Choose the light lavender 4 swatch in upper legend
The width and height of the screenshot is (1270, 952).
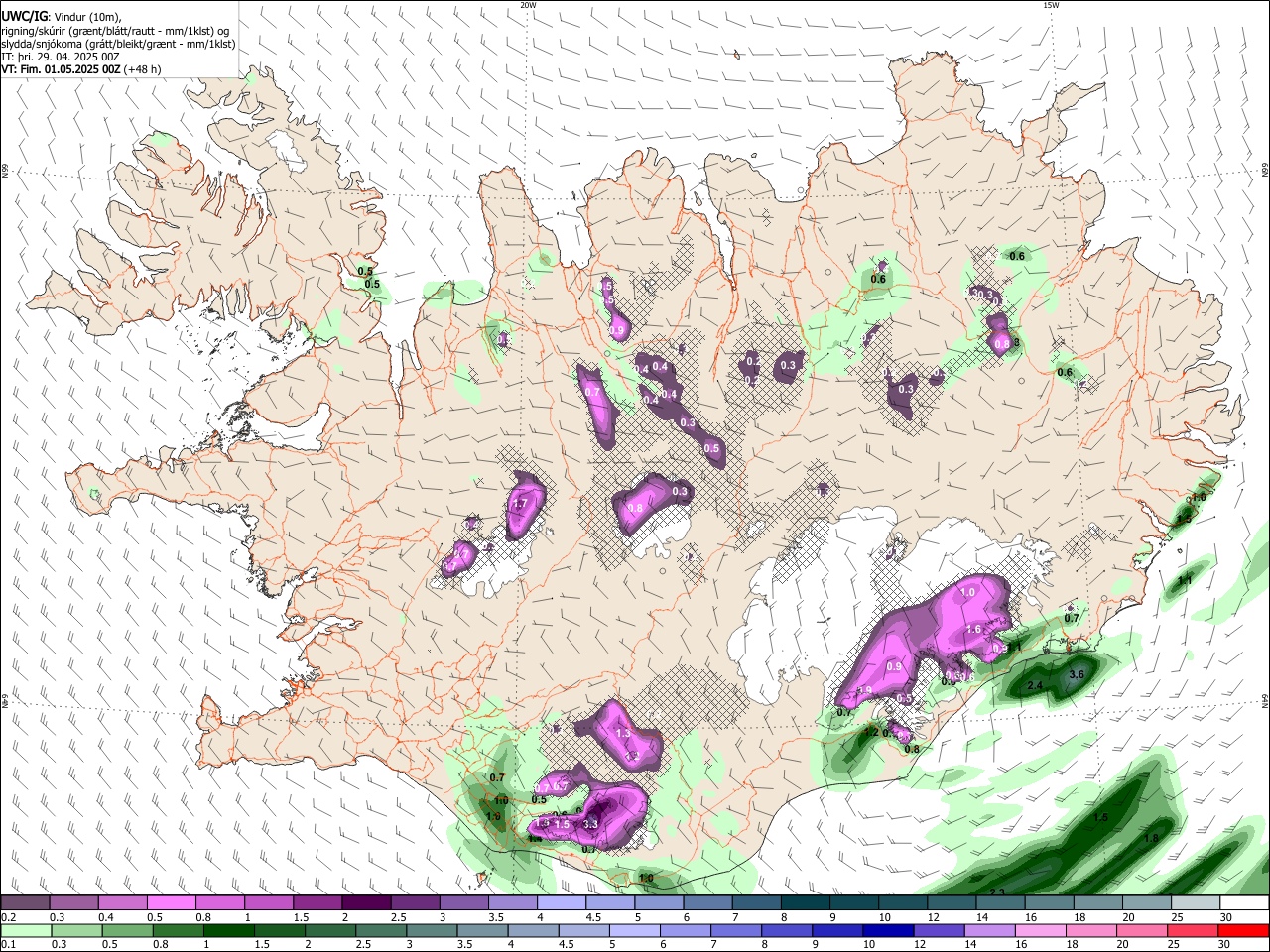pyautogui.click(x=561, y=903)
